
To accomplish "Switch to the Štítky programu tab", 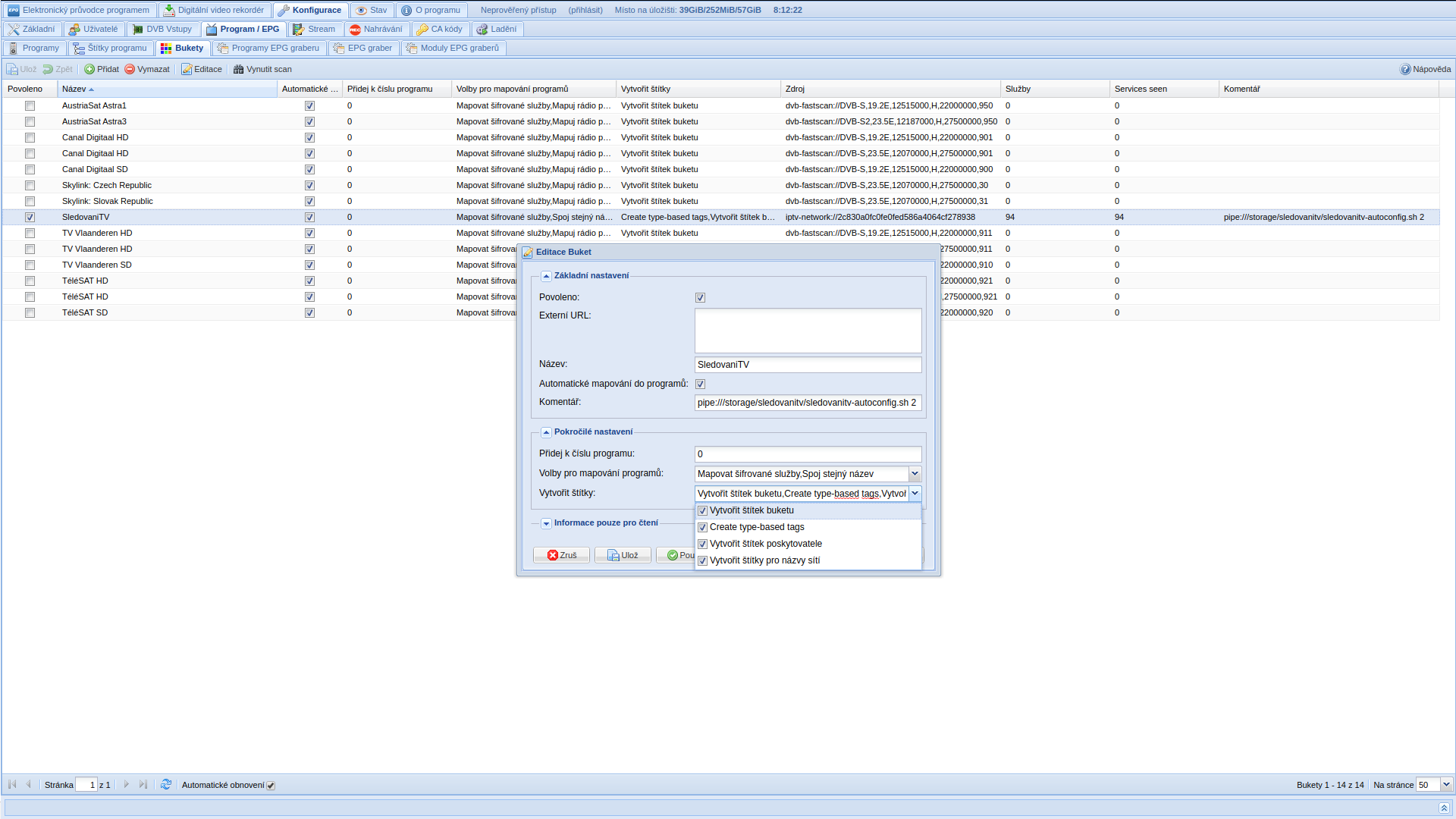I will [111, 48].
